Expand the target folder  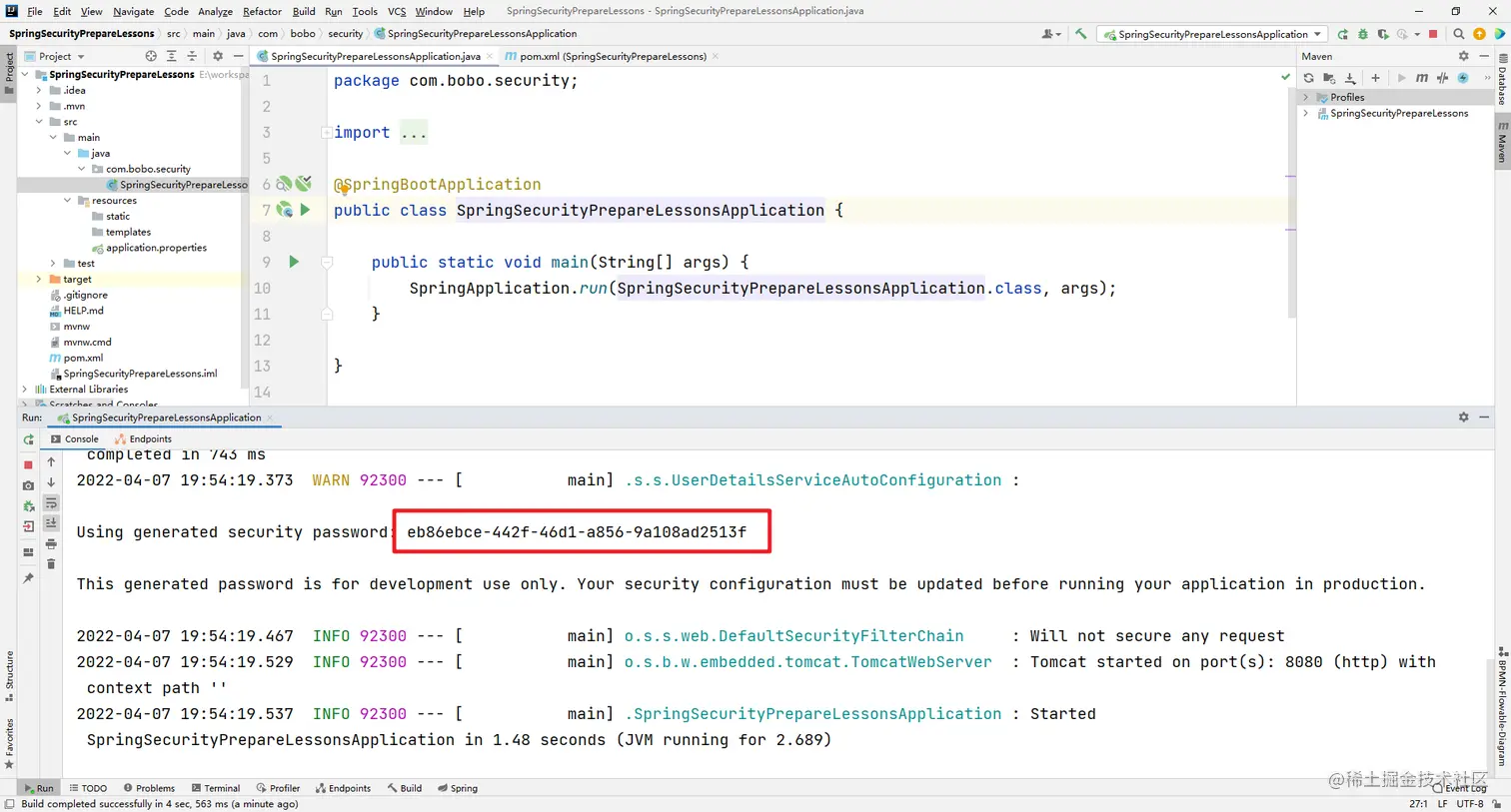(x=39, y=280)
